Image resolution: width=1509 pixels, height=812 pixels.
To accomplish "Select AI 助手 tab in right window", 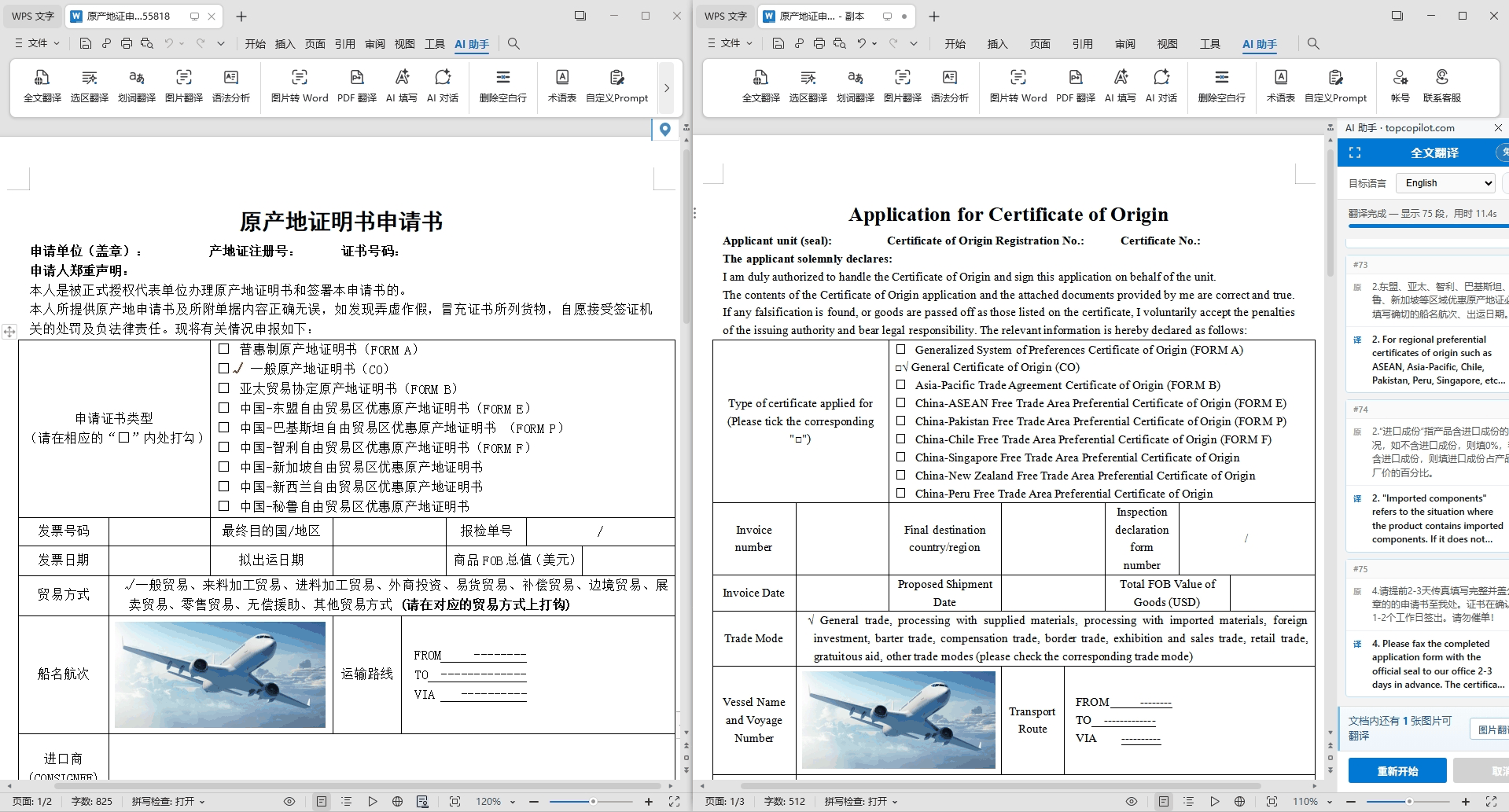I will point(1260,44).
